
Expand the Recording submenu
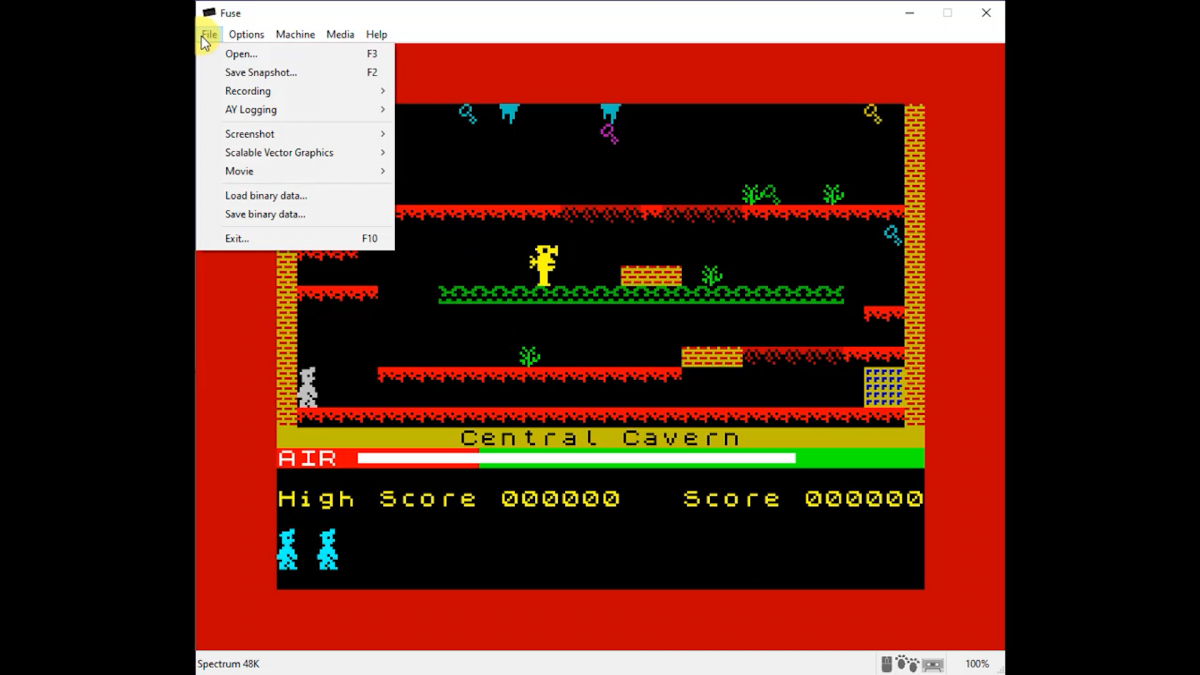click(x=247, y=91)
